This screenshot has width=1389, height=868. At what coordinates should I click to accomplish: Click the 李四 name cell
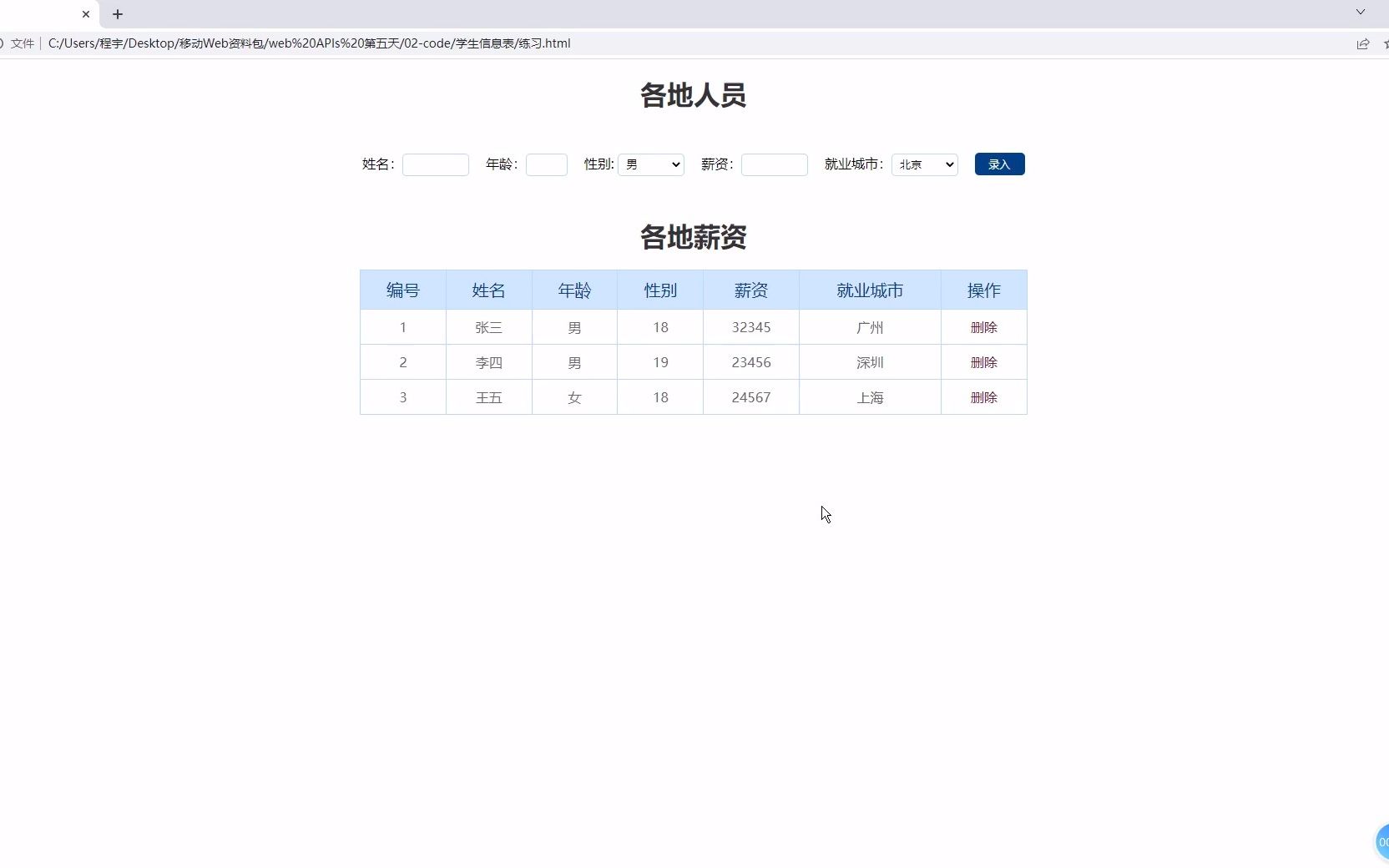click(x=489, y=362)
